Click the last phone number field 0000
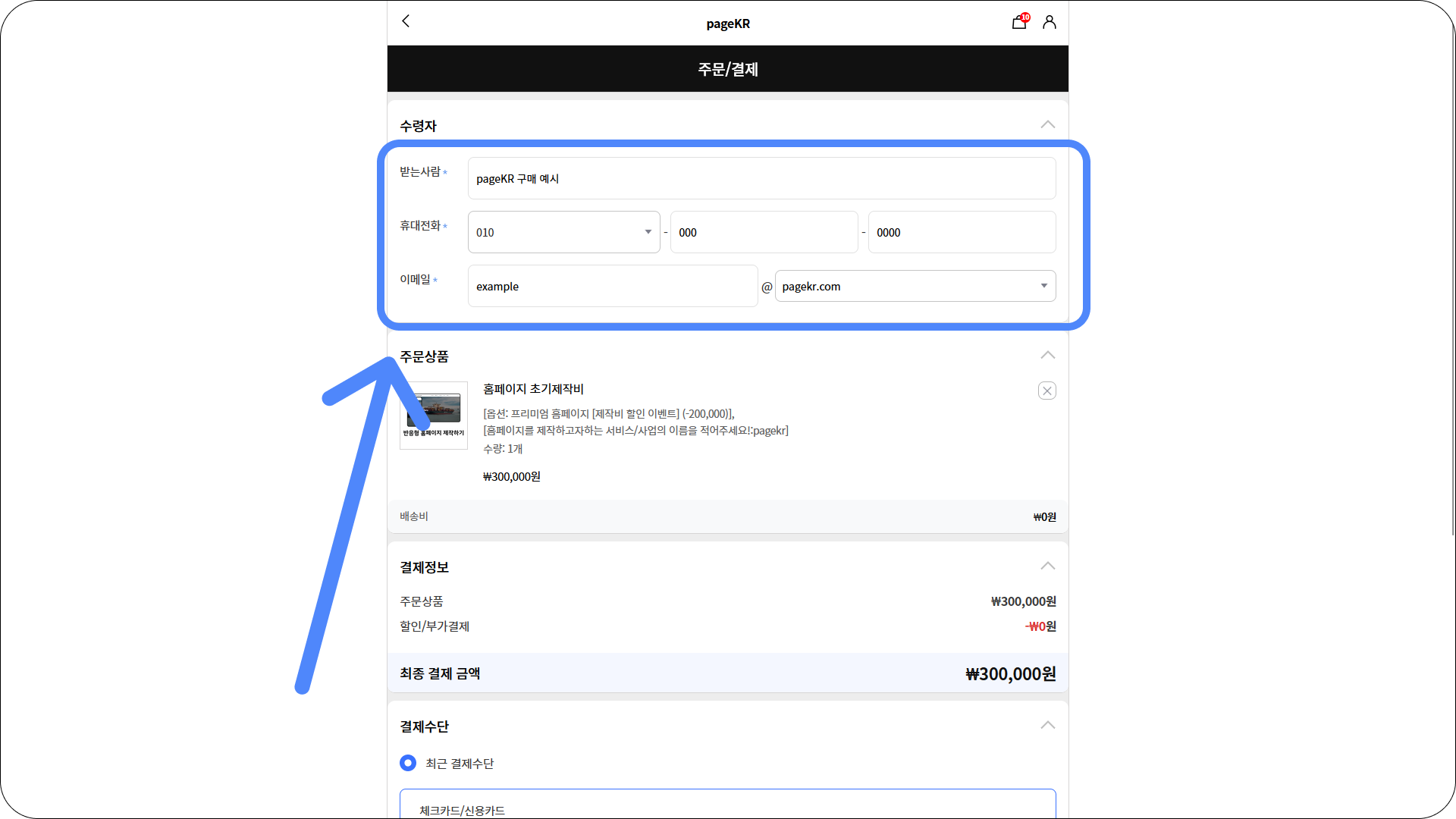Screen dimensions: 1456x819 [x=962, y=232]
